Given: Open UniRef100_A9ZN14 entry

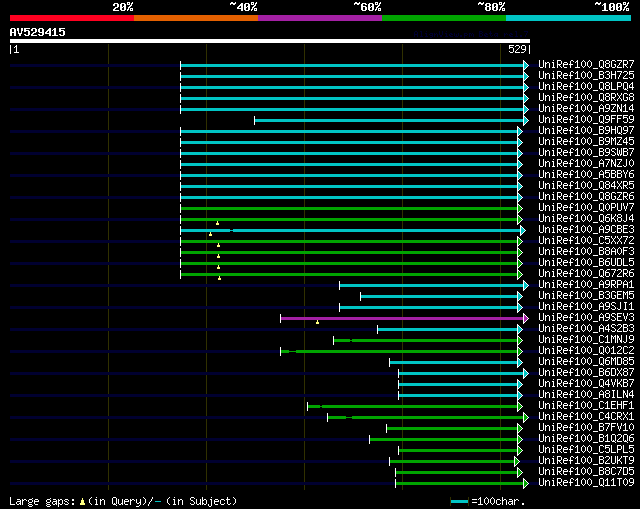Looking at the screenshot, I should coord(586,109).
